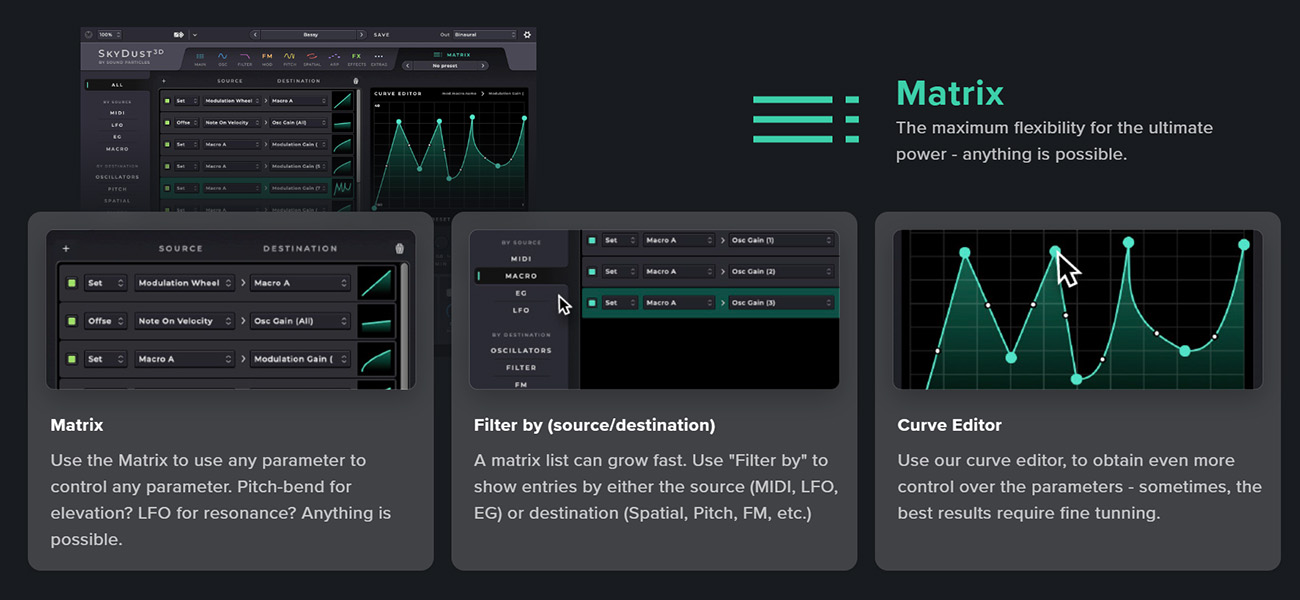Click the 'Filter by (source/destination)' heading

pos(594,425)
